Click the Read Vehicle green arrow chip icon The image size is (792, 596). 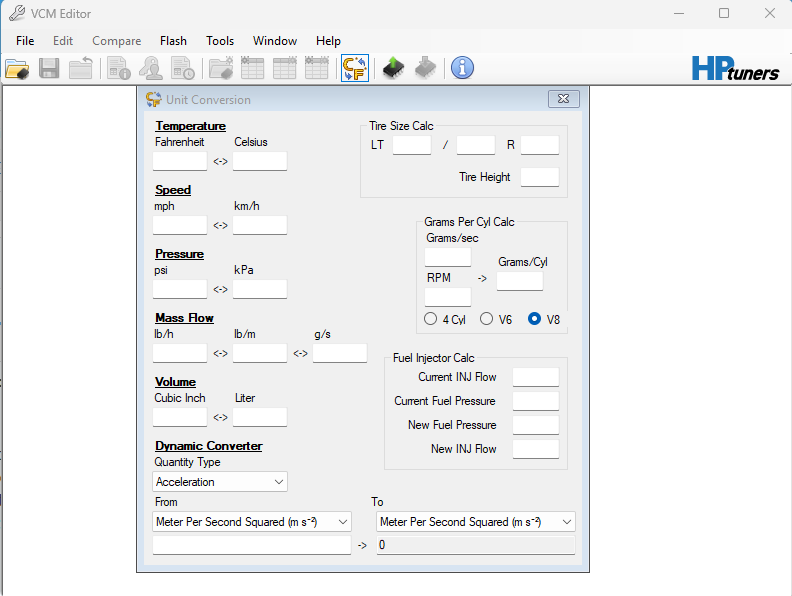393,68
